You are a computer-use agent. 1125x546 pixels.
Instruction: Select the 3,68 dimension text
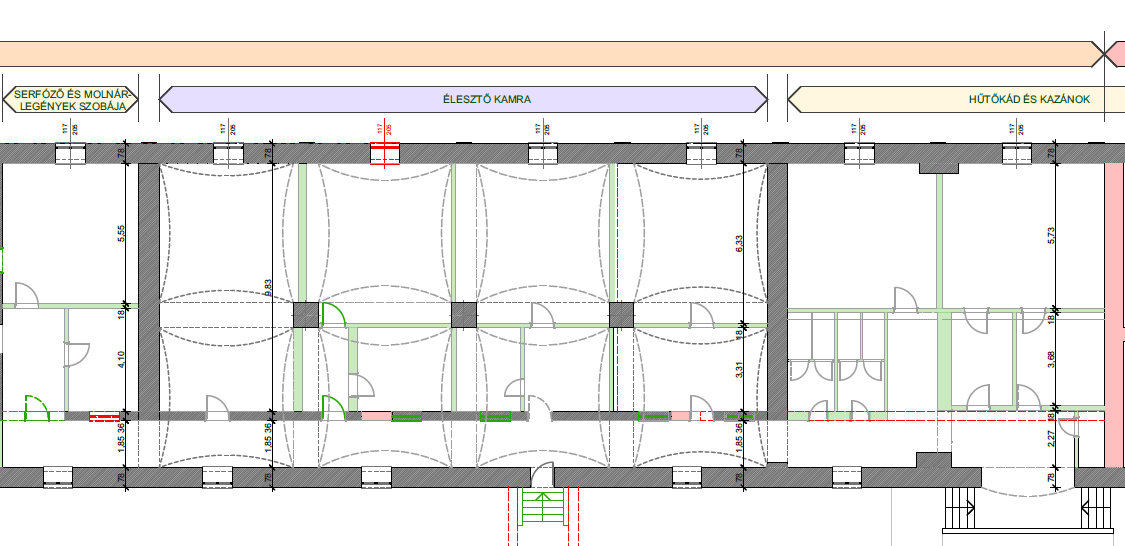(1050, 361)
